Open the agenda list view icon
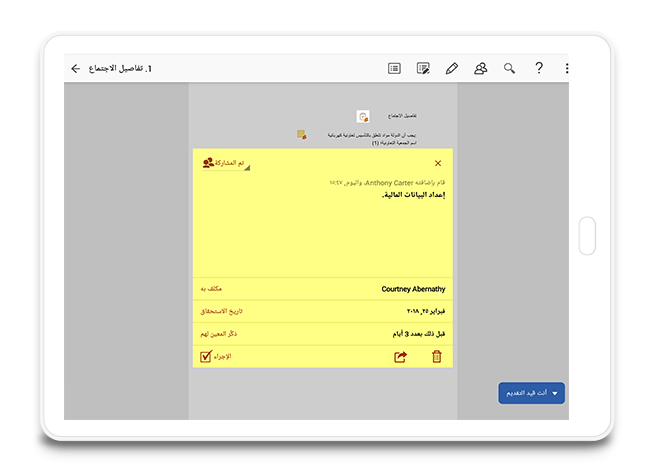This screenshot has width=650, height=476. (394, 68)
